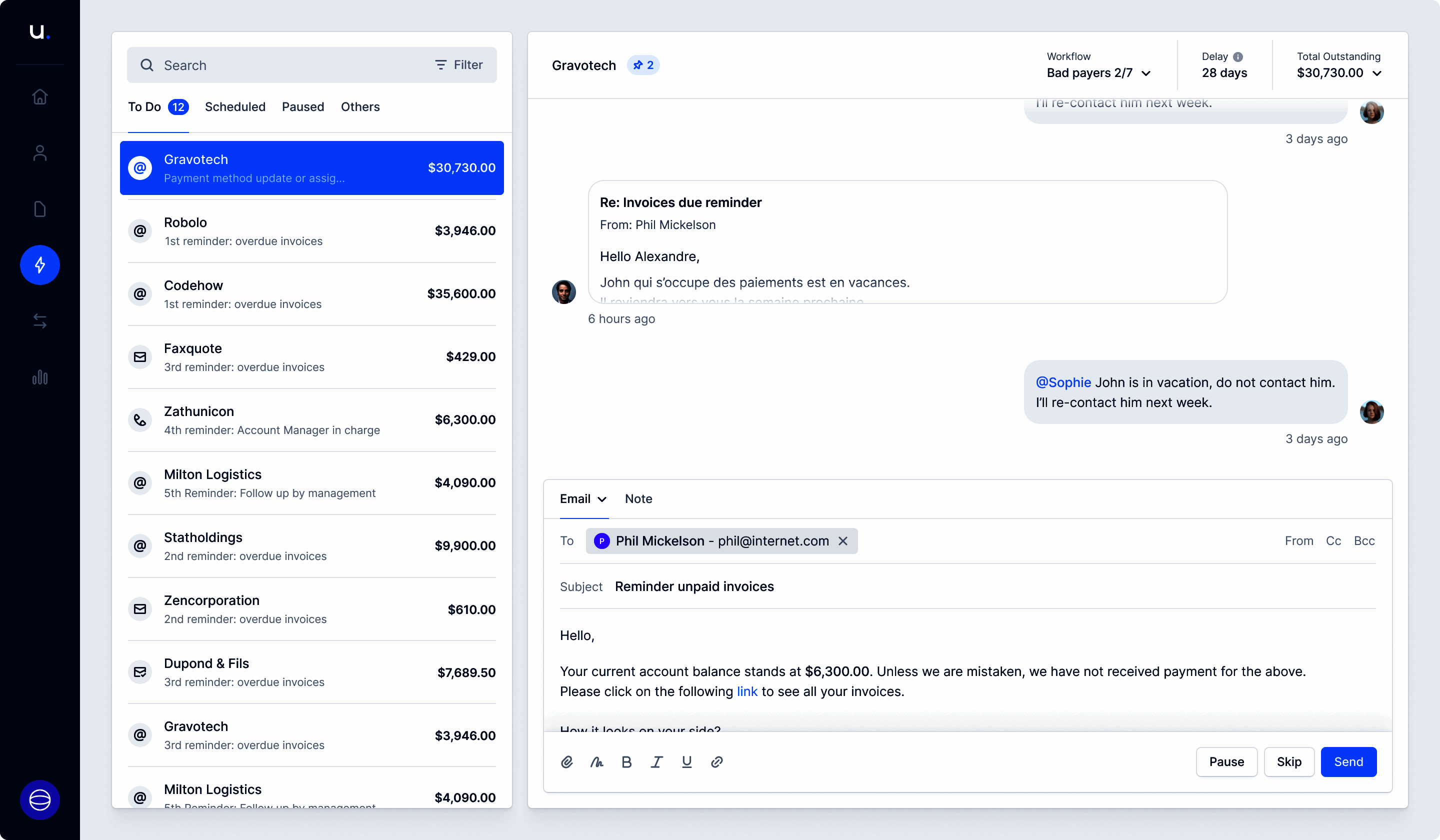The image size is (1440, 840).
Task: Insert a signature with the signature icon
Action: coord(596,761)
